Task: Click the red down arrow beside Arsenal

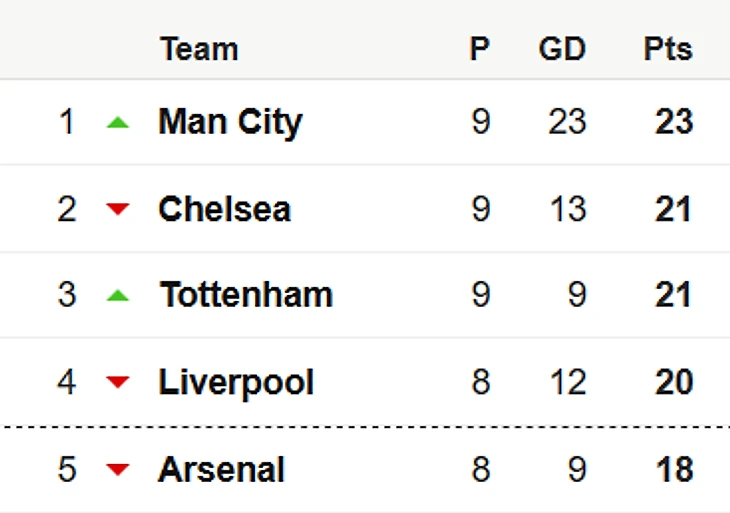Action: click(118, 469)
